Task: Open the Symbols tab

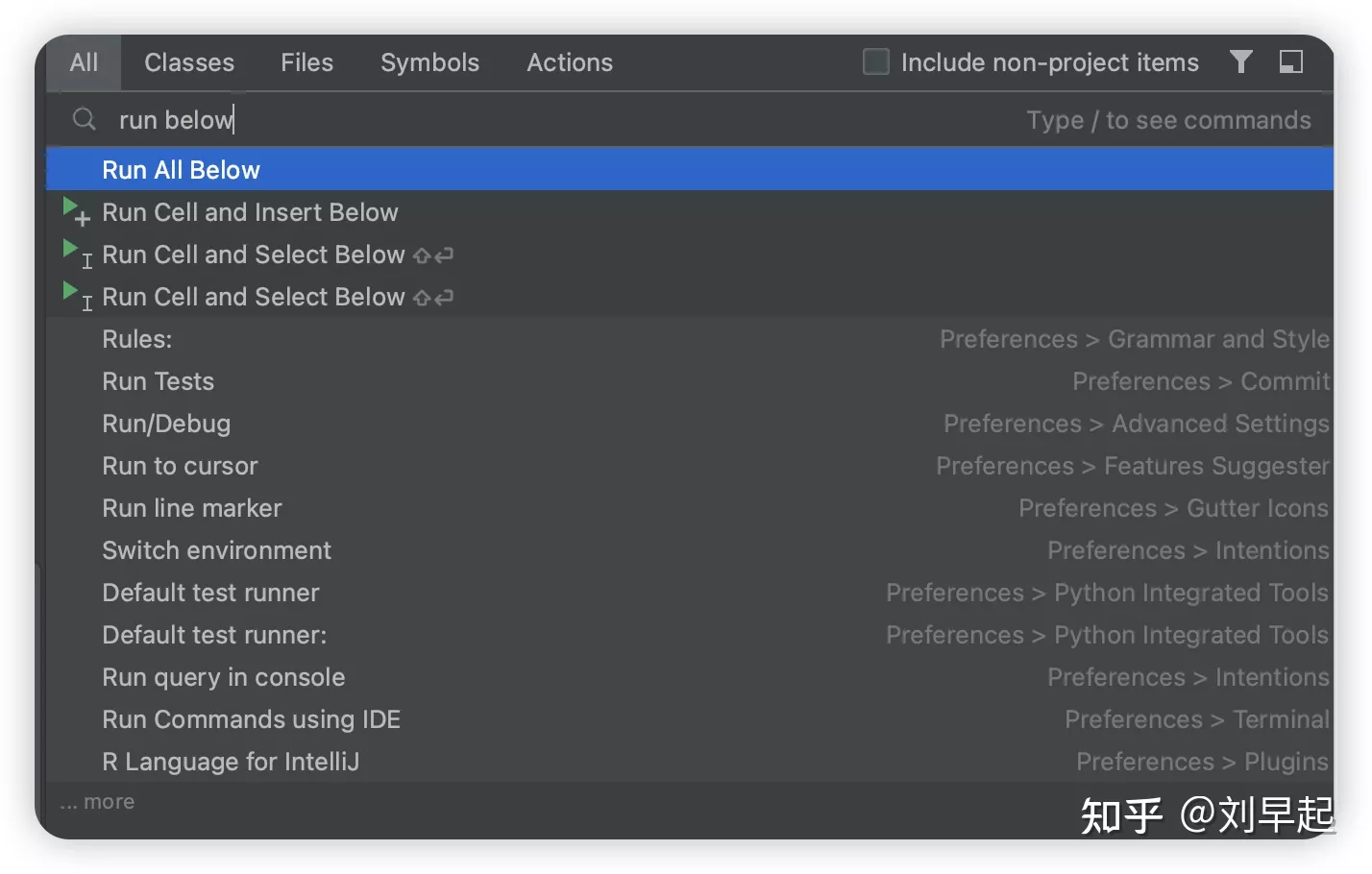Action: [429, 62]
